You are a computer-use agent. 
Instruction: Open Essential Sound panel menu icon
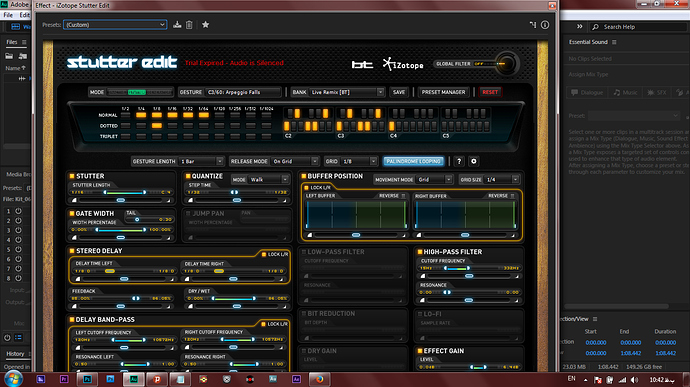[x=614, y=42]
